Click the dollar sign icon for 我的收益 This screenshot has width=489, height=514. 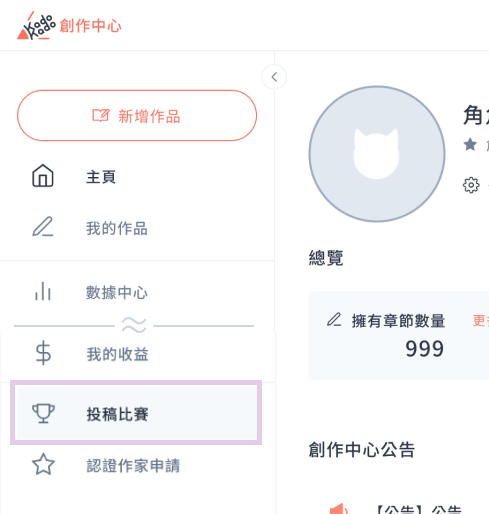point(43,353)
